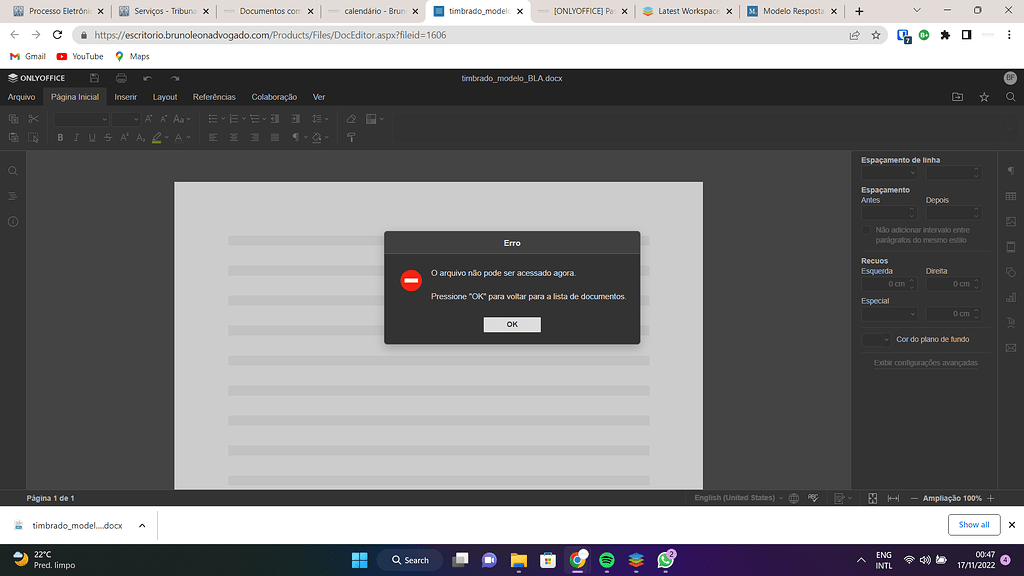The image size is (1024, 576).
Task: Enable underline formatting
Action: [x=92, y=137]
